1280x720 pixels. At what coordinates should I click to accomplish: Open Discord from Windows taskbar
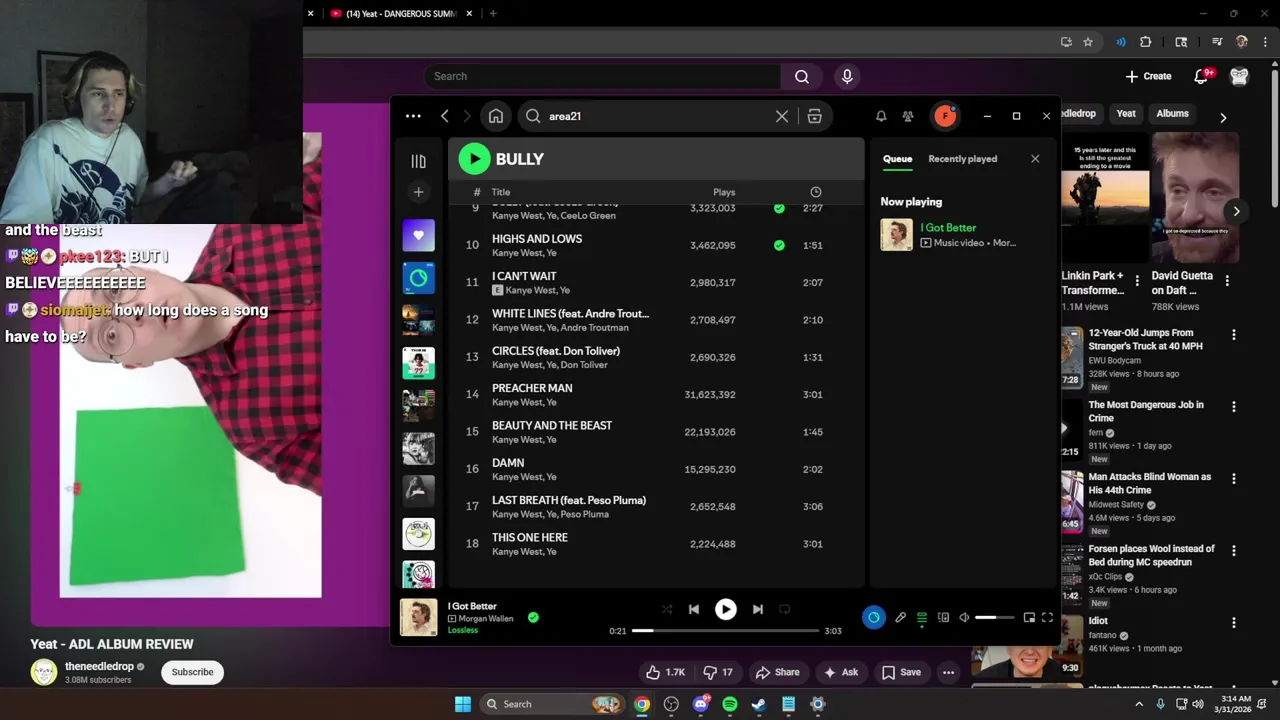tap(701, 704)
